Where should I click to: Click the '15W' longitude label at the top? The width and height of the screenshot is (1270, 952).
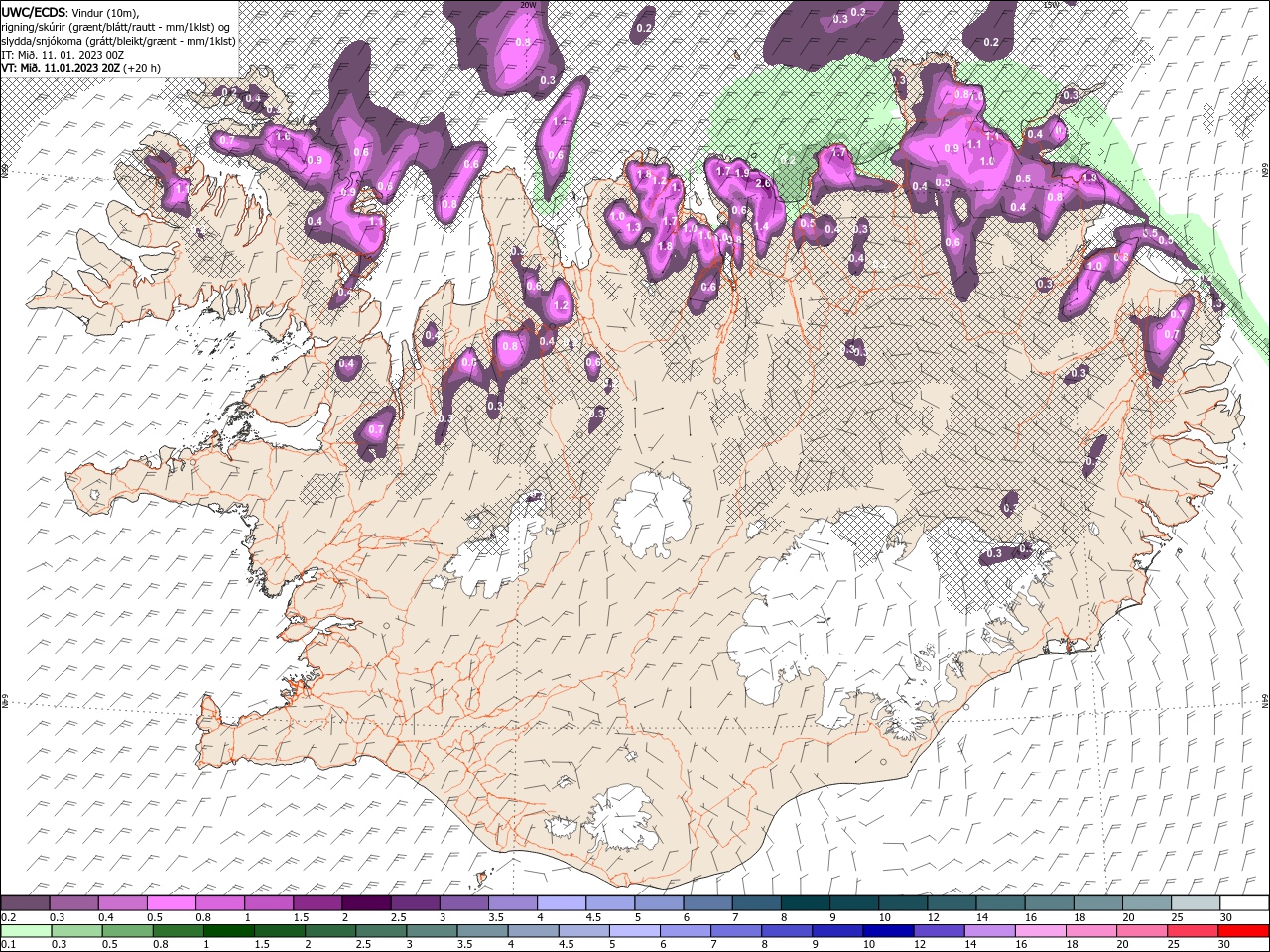1051,5
